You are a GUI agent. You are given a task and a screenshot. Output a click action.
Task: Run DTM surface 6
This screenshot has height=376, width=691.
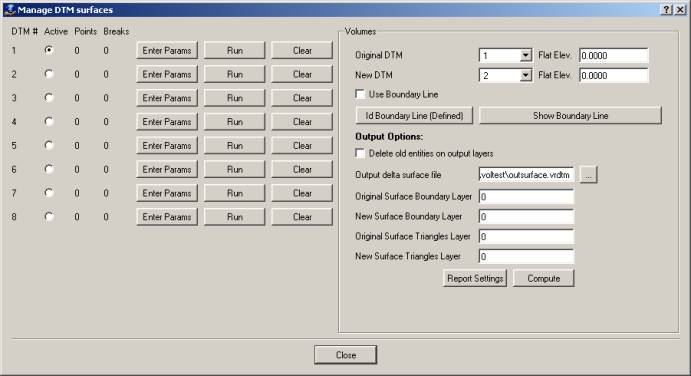234,169
